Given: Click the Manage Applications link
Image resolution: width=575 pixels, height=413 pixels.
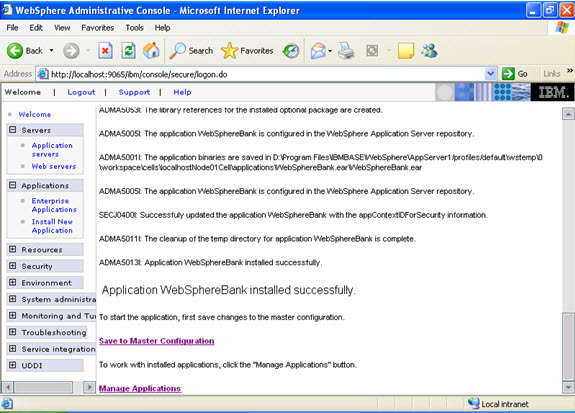Looking at the screenshot, I should coord(140,388).
